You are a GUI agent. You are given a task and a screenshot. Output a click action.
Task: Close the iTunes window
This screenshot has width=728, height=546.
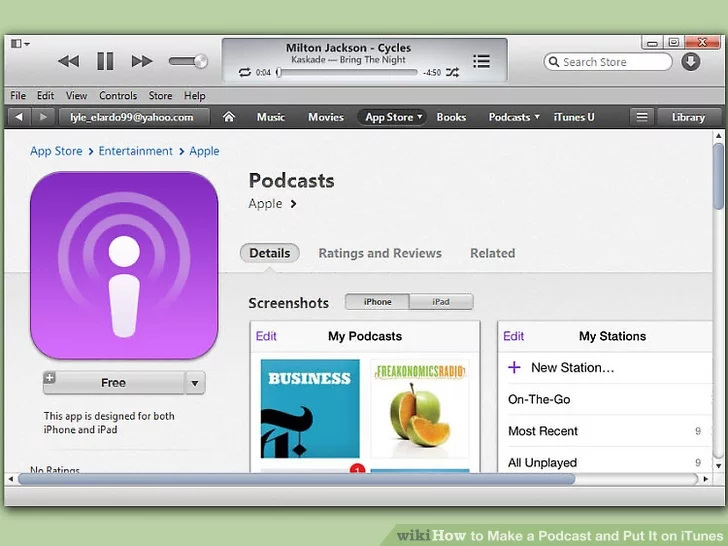702,43
